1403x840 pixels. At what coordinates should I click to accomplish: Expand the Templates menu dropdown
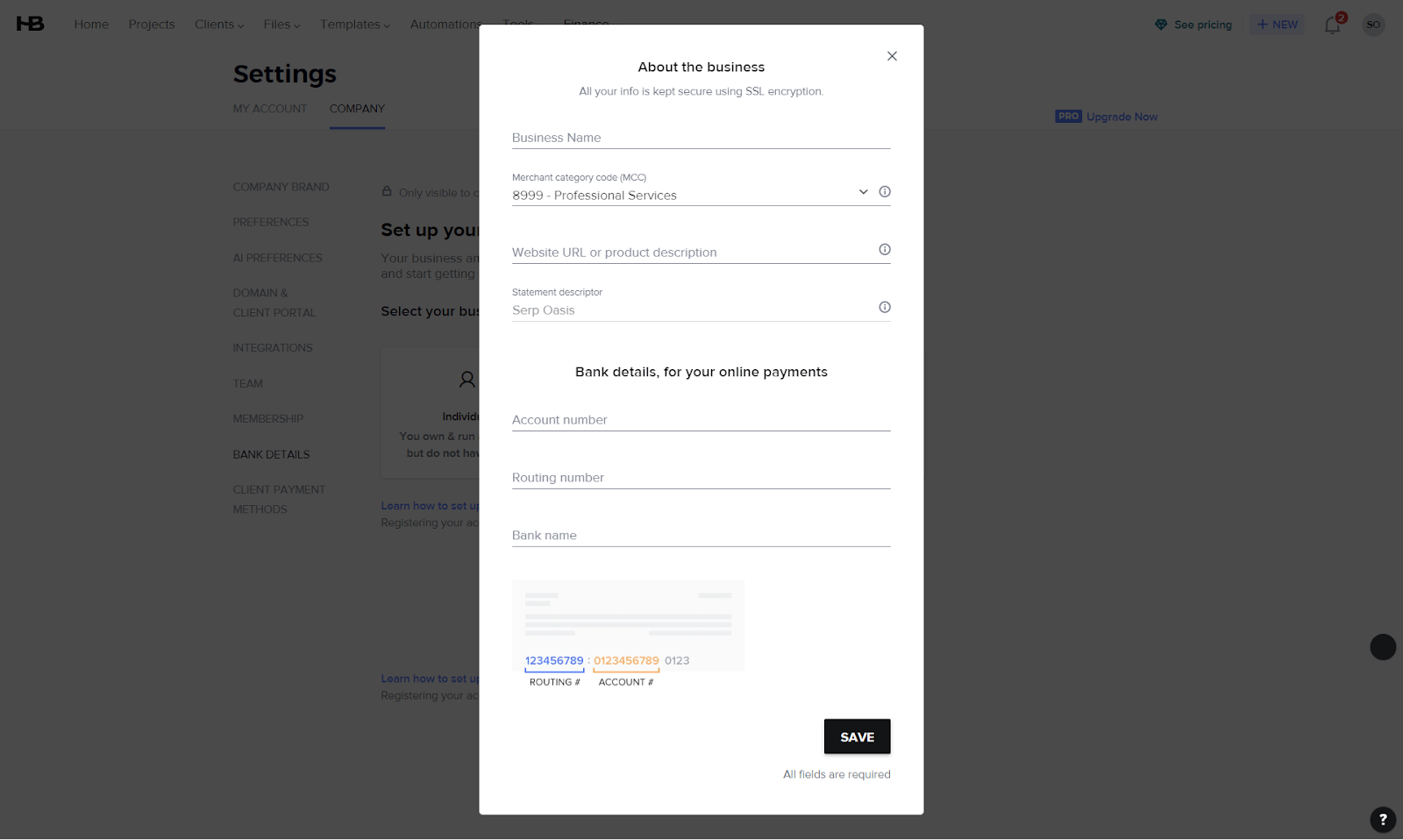[x=354, y=25]
